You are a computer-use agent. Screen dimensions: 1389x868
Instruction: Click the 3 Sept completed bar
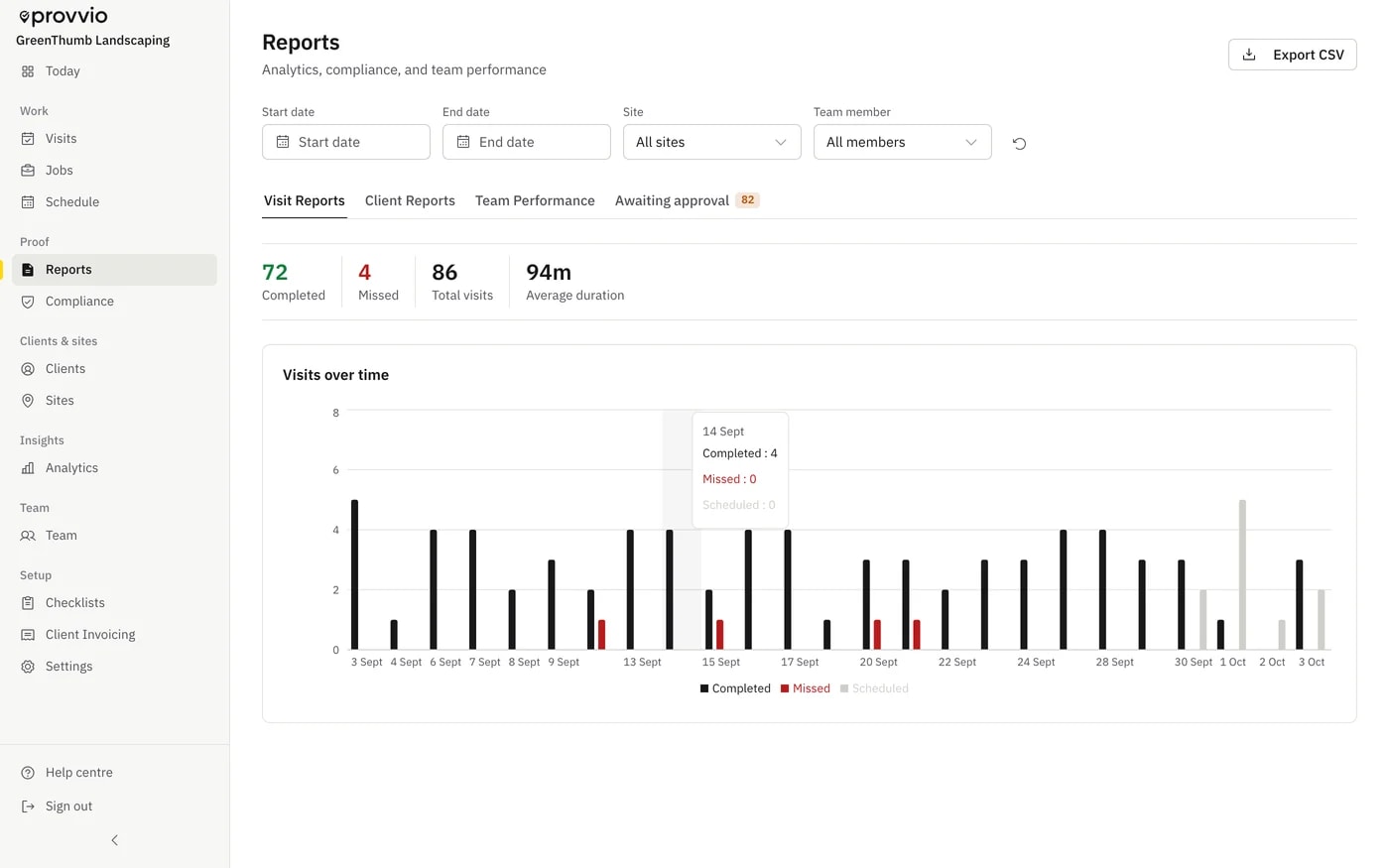click(354, 574)
